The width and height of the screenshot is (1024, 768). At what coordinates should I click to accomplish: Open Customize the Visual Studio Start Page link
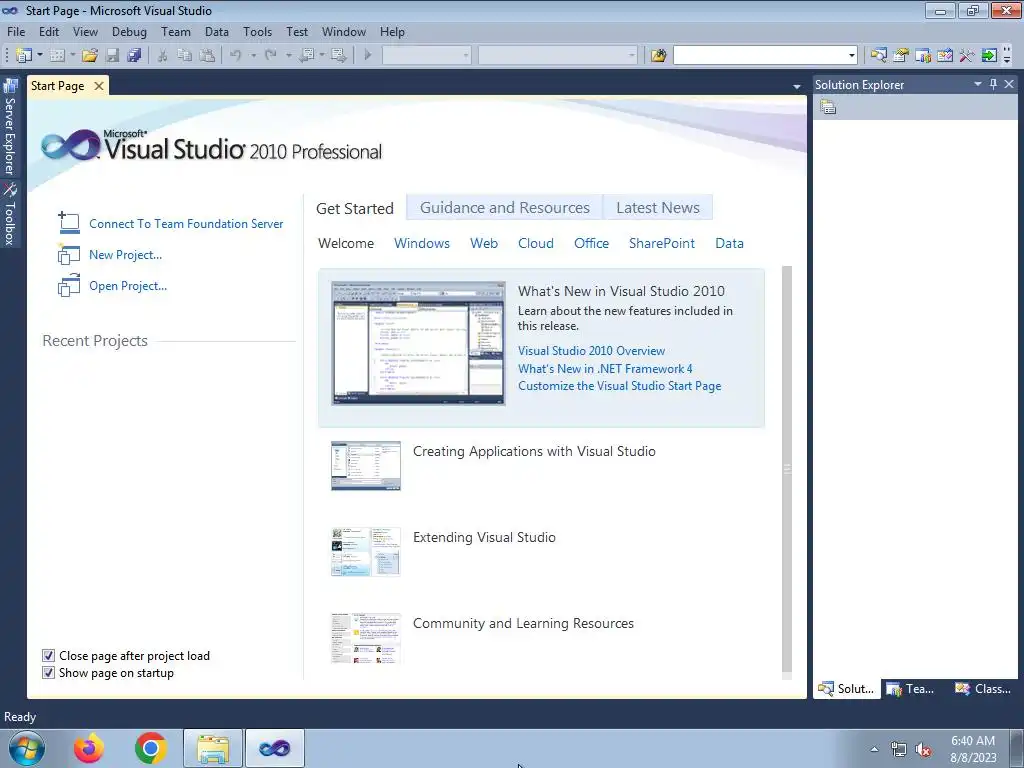[x=620, y=385]
